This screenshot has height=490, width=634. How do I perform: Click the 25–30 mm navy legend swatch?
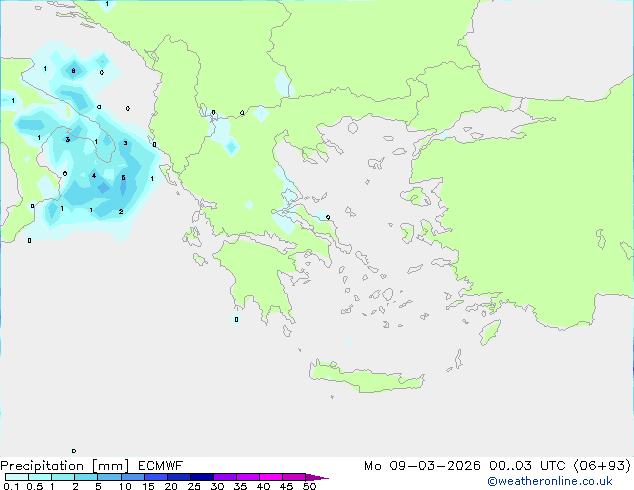pyautogui.click(x=201, y=477)
